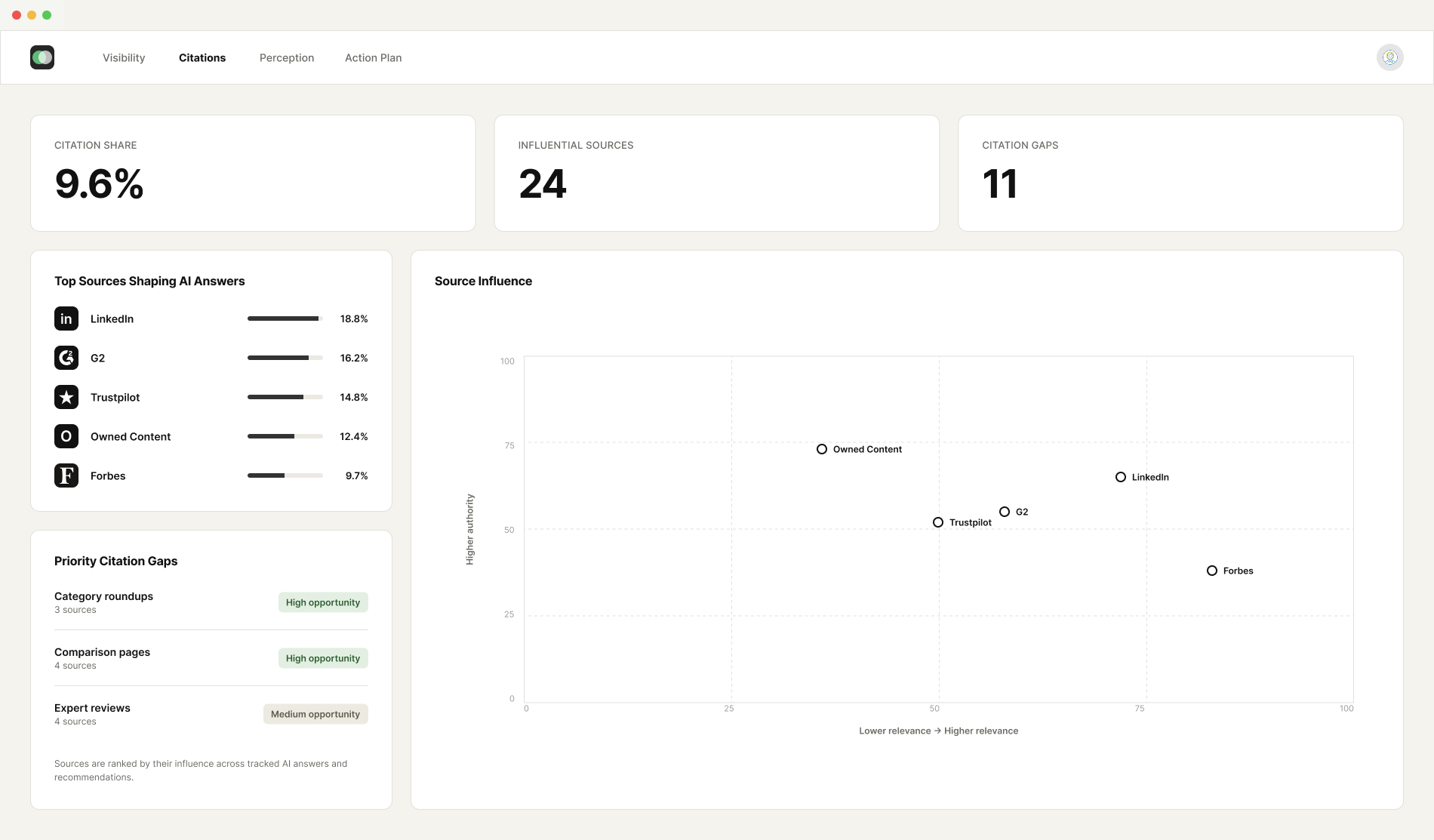Open the Comparison pages gap row
Viewport: 1434px width, 840px height.
pos(211,658)
